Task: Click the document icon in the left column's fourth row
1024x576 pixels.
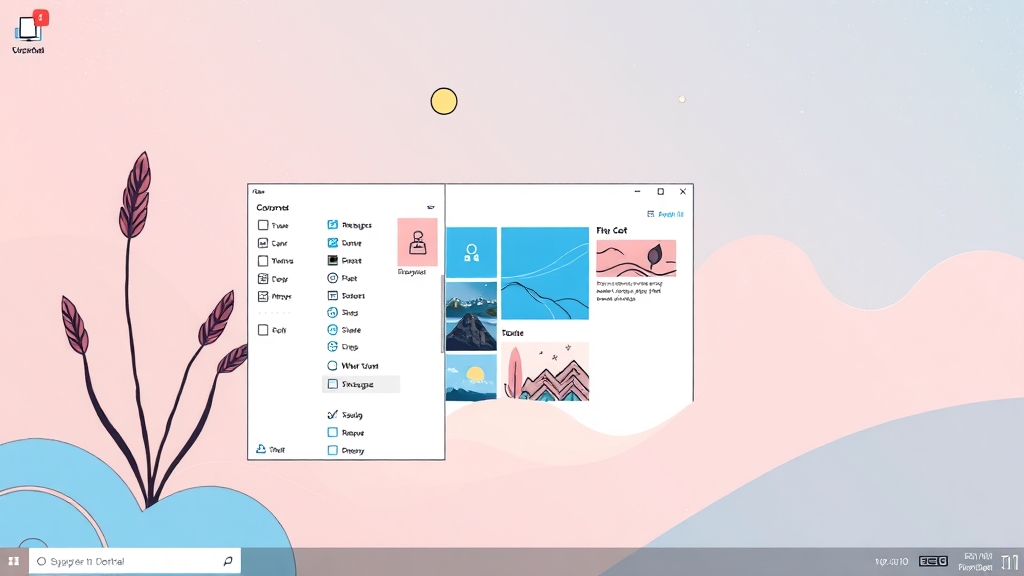Action: coord(263,279)
